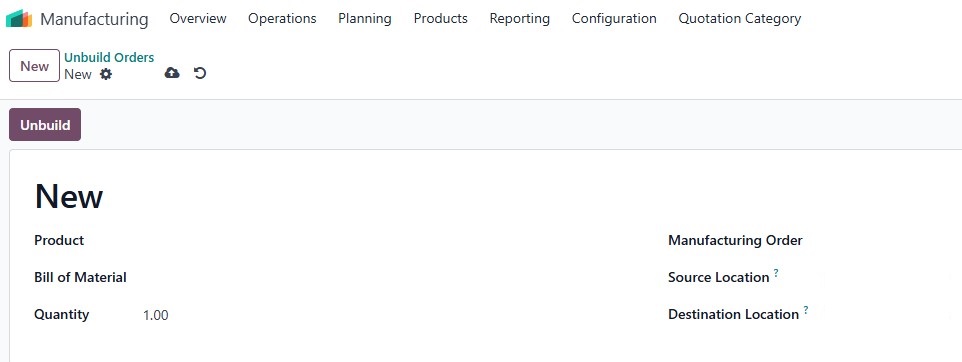
Task: Expand the Reporting menu
Action: [x=520, y=18]
